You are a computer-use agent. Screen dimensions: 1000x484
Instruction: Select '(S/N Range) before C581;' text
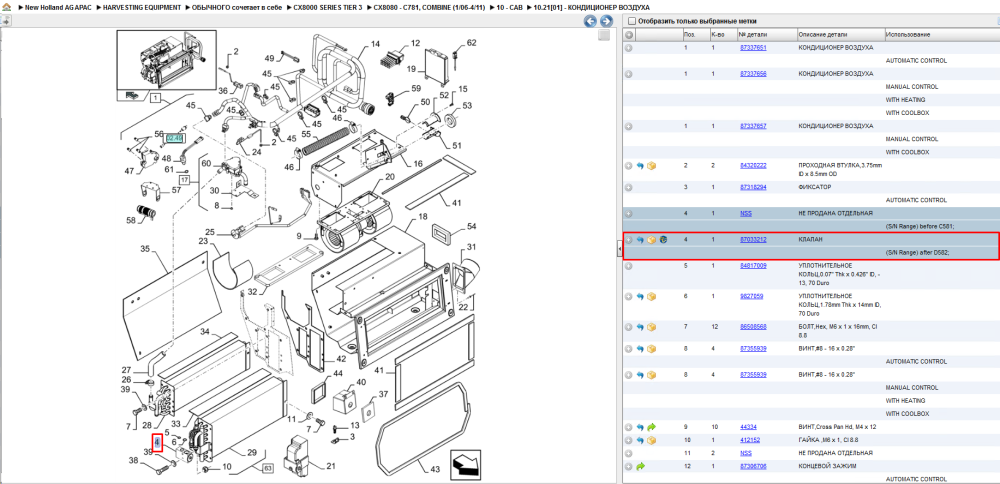click(x=918, y=226)
